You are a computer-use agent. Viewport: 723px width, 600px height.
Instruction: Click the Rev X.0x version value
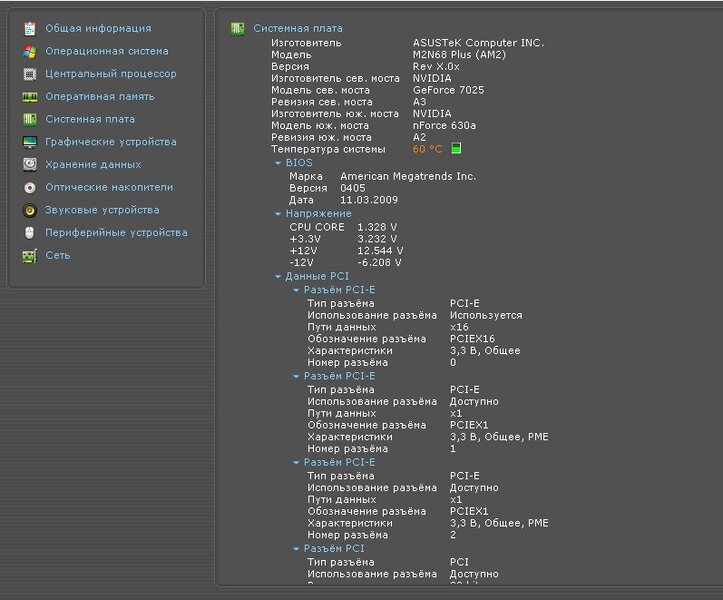point(436,66)
